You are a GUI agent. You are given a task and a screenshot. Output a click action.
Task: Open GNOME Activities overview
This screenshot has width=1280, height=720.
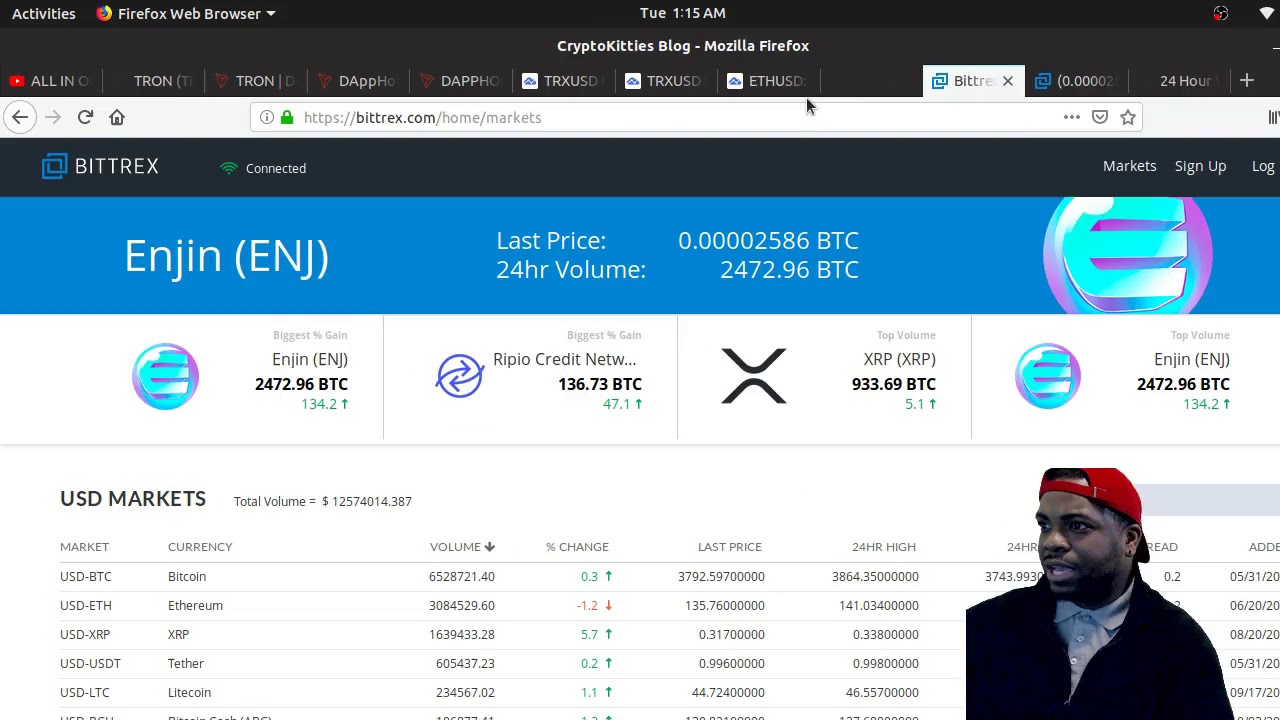[x=44, y=14]
